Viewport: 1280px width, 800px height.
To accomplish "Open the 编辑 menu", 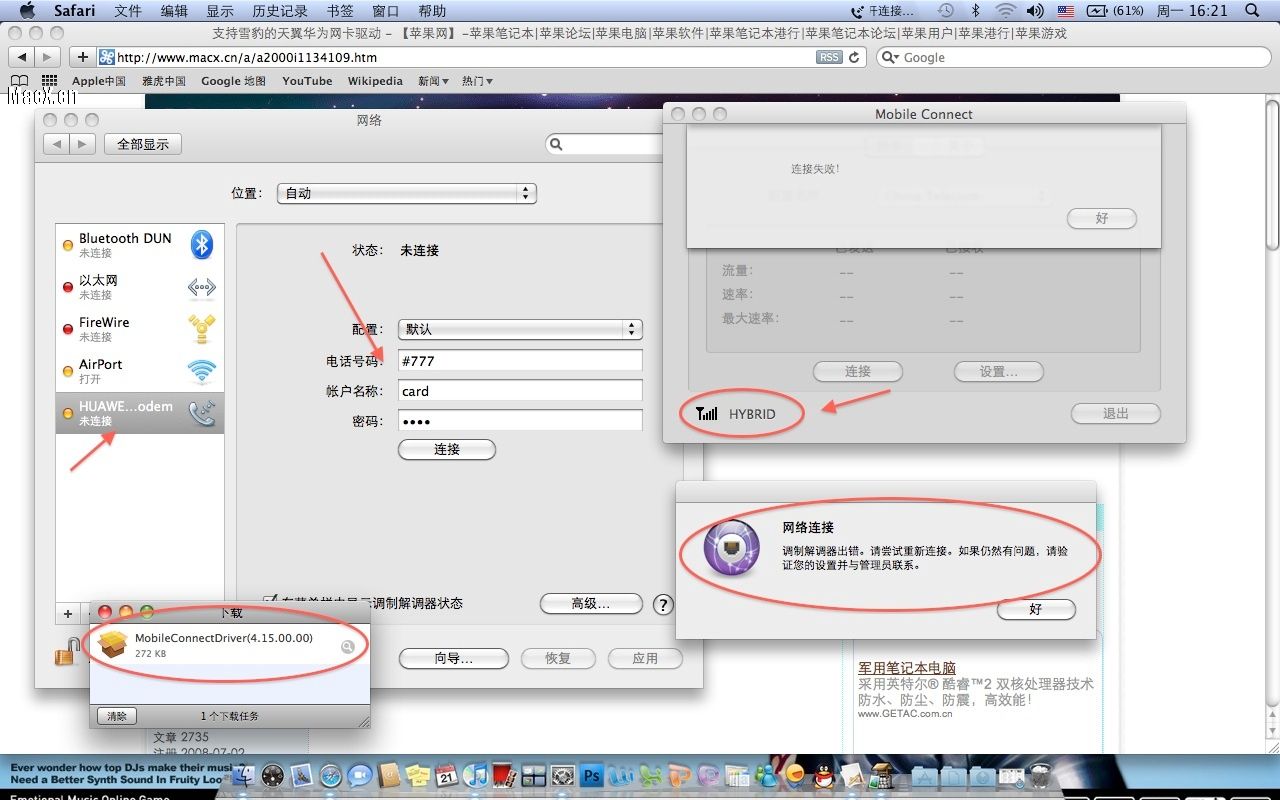I will (x=174, y=11).
